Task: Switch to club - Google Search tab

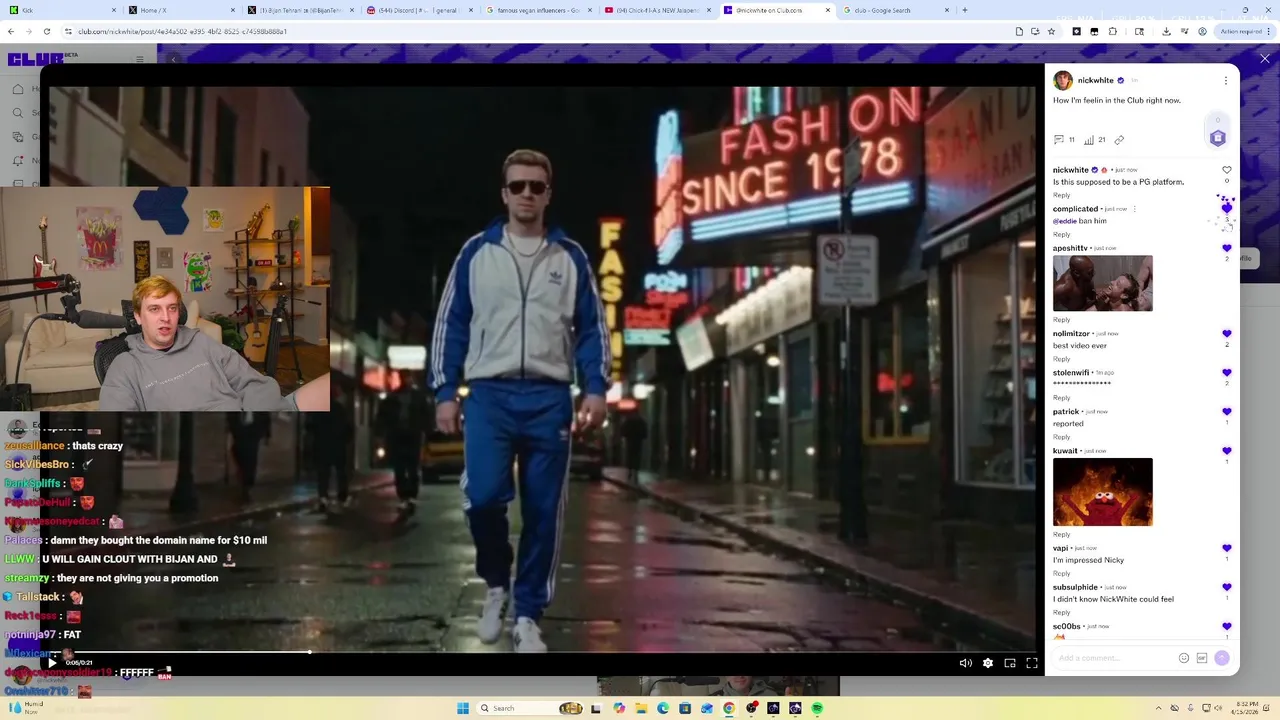Action: (894, 10)
